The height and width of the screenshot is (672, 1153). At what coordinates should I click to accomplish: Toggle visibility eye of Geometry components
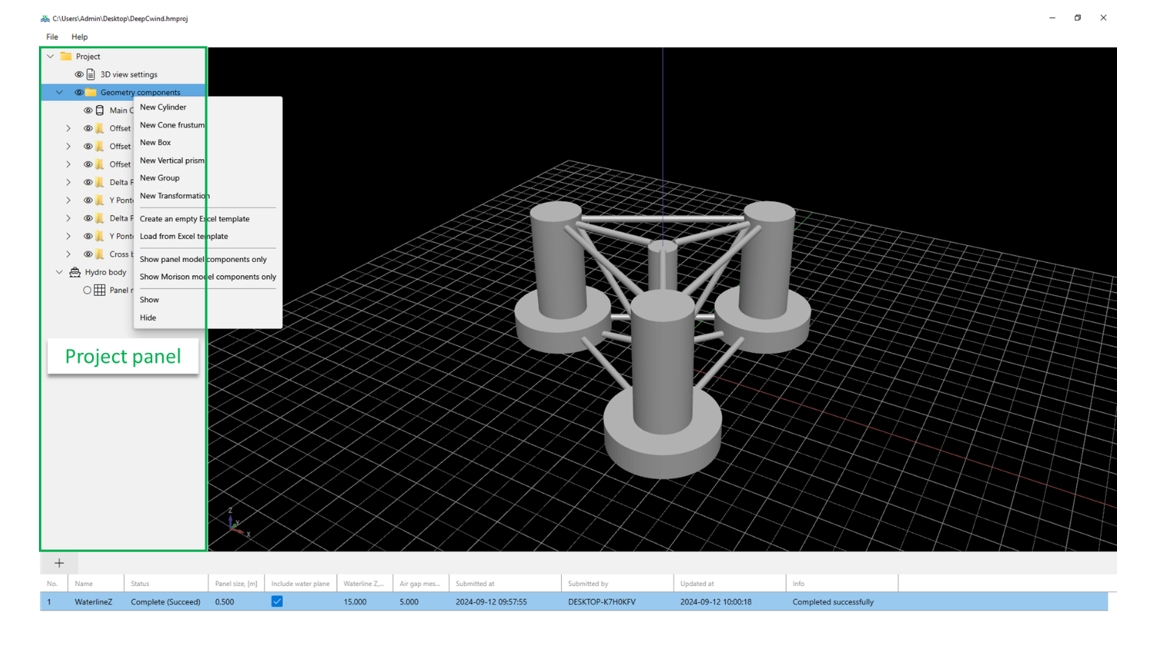click(79, 92)
